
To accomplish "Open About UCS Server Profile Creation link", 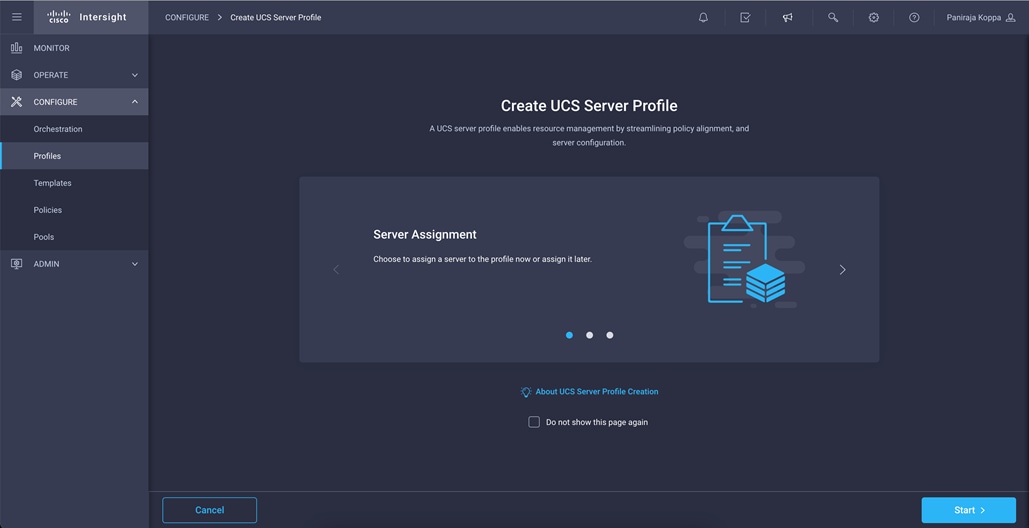I will click(597, 392).
